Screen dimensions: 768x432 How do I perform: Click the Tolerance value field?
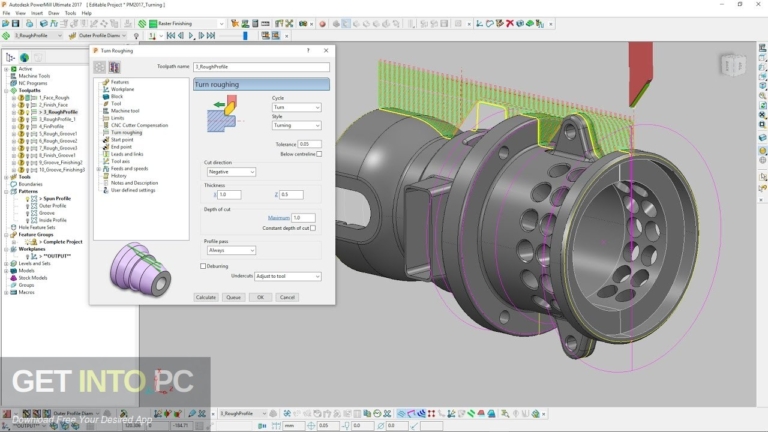[310, 144]
